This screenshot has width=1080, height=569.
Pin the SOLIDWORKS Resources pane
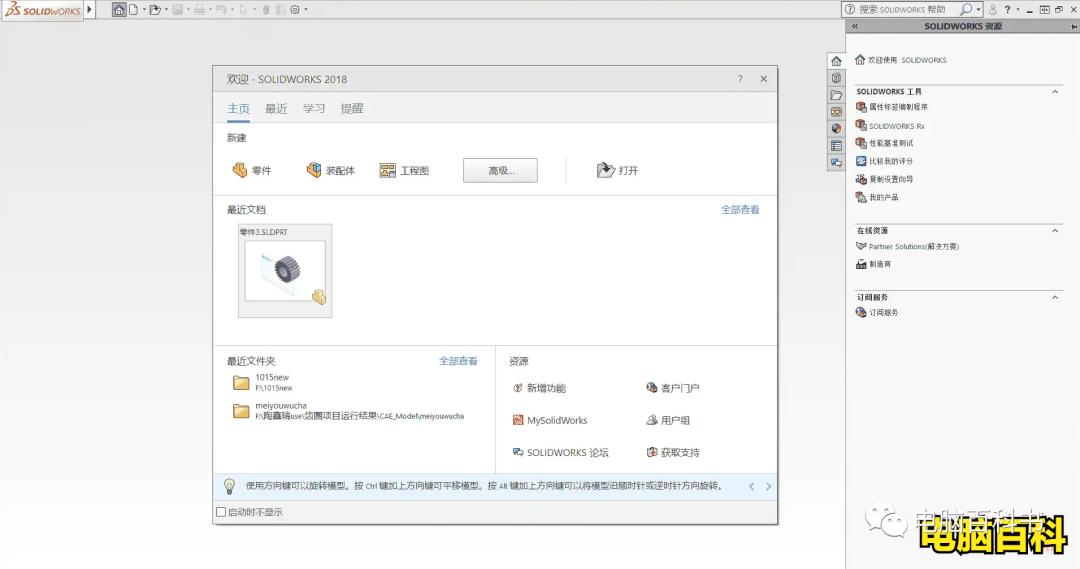(x=1074, y=26)
